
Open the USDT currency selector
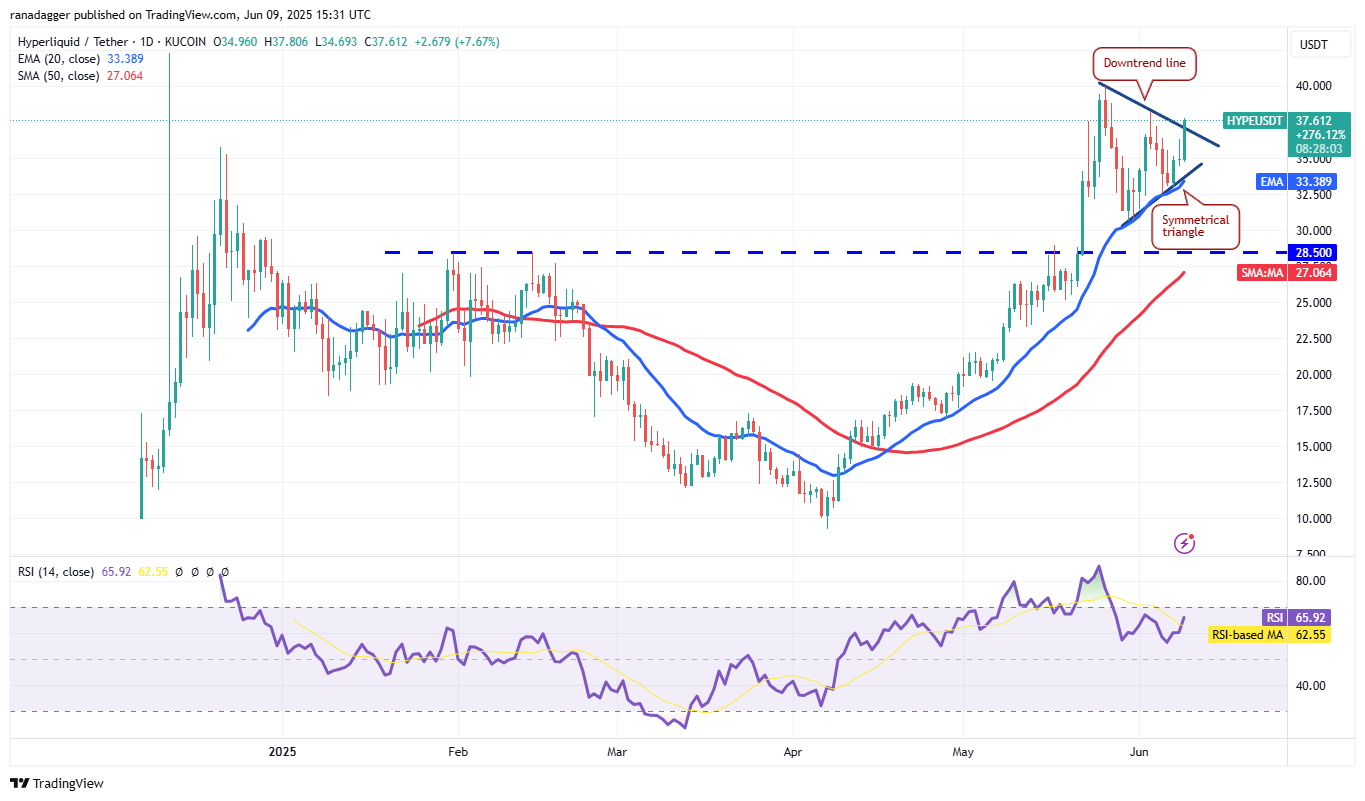point(1312,44)
